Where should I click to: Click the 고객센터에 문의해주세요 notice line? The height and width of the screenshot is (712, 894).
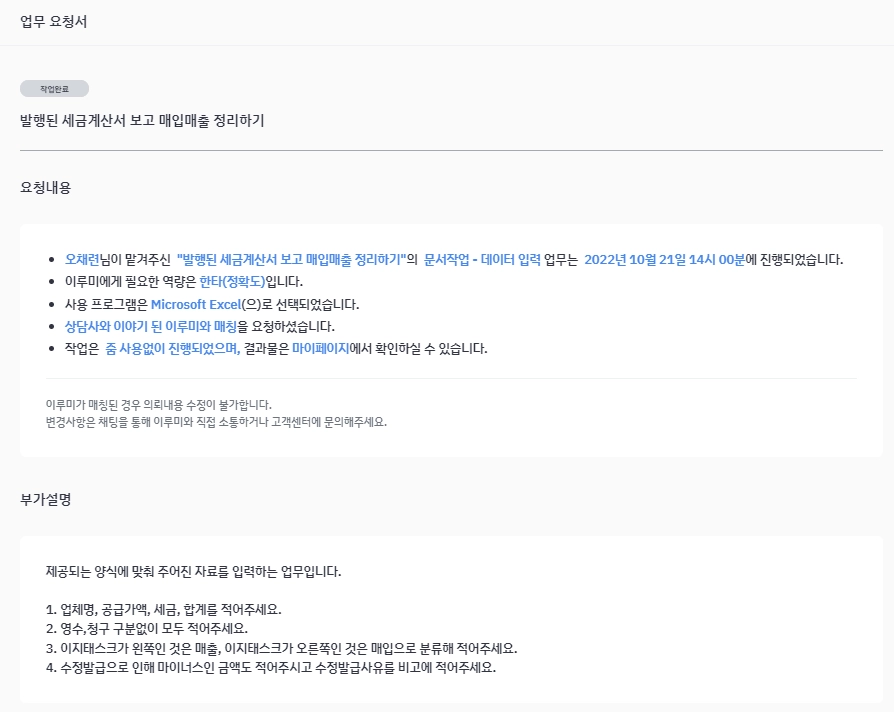pyautogui.click(x=216, y=422)
